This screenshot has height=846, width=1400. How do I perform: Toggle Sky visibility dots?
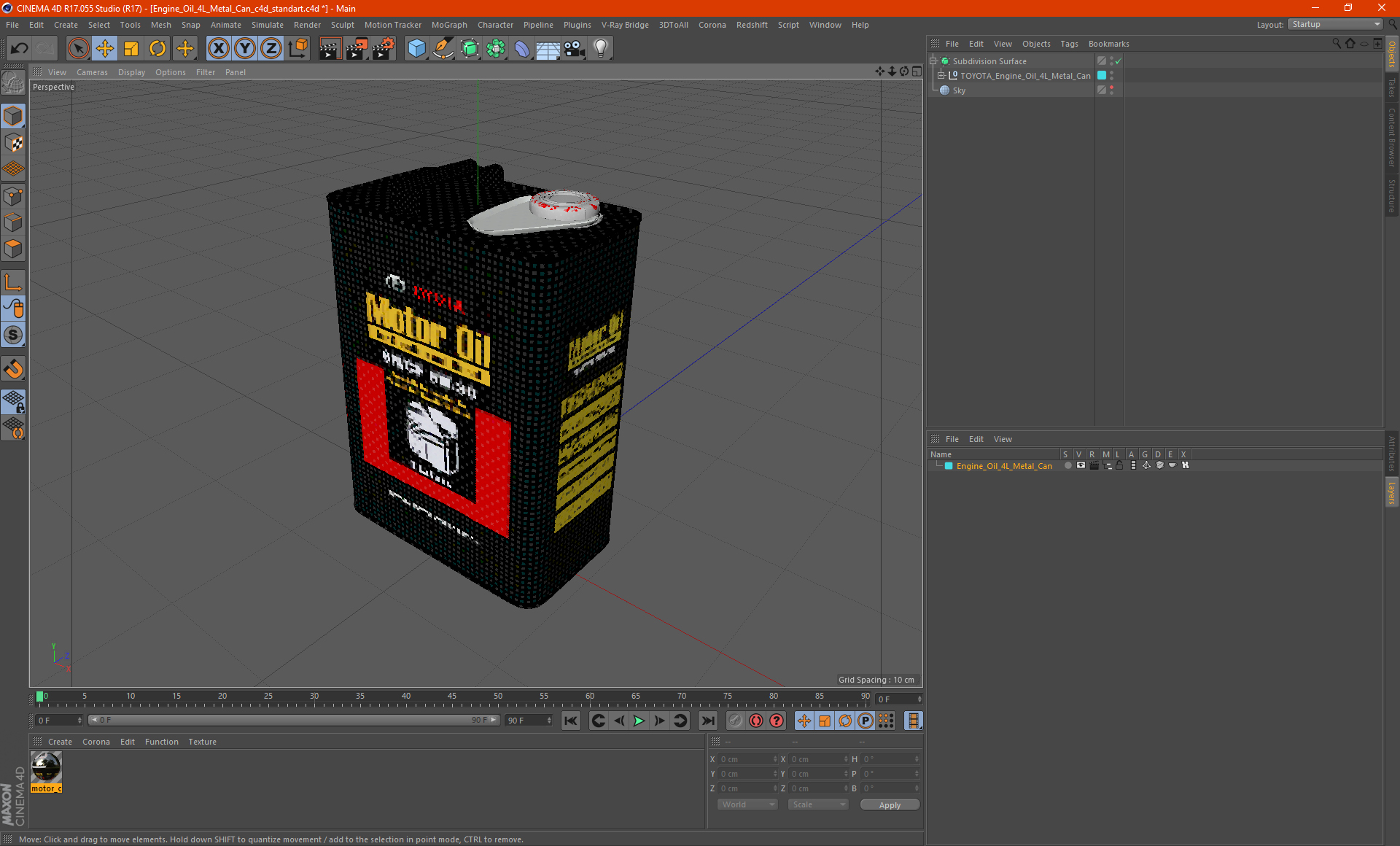click(1111, 90)
